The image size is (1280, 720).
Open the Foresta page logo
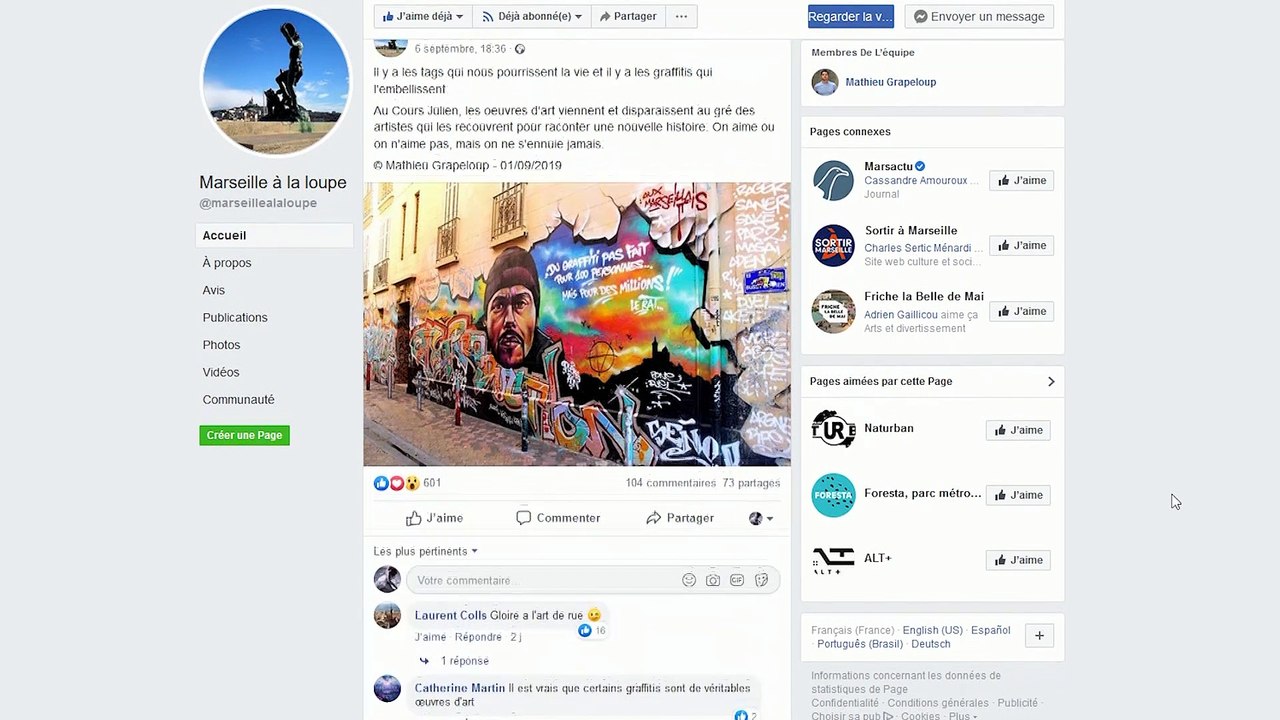[x=833, y=495]
